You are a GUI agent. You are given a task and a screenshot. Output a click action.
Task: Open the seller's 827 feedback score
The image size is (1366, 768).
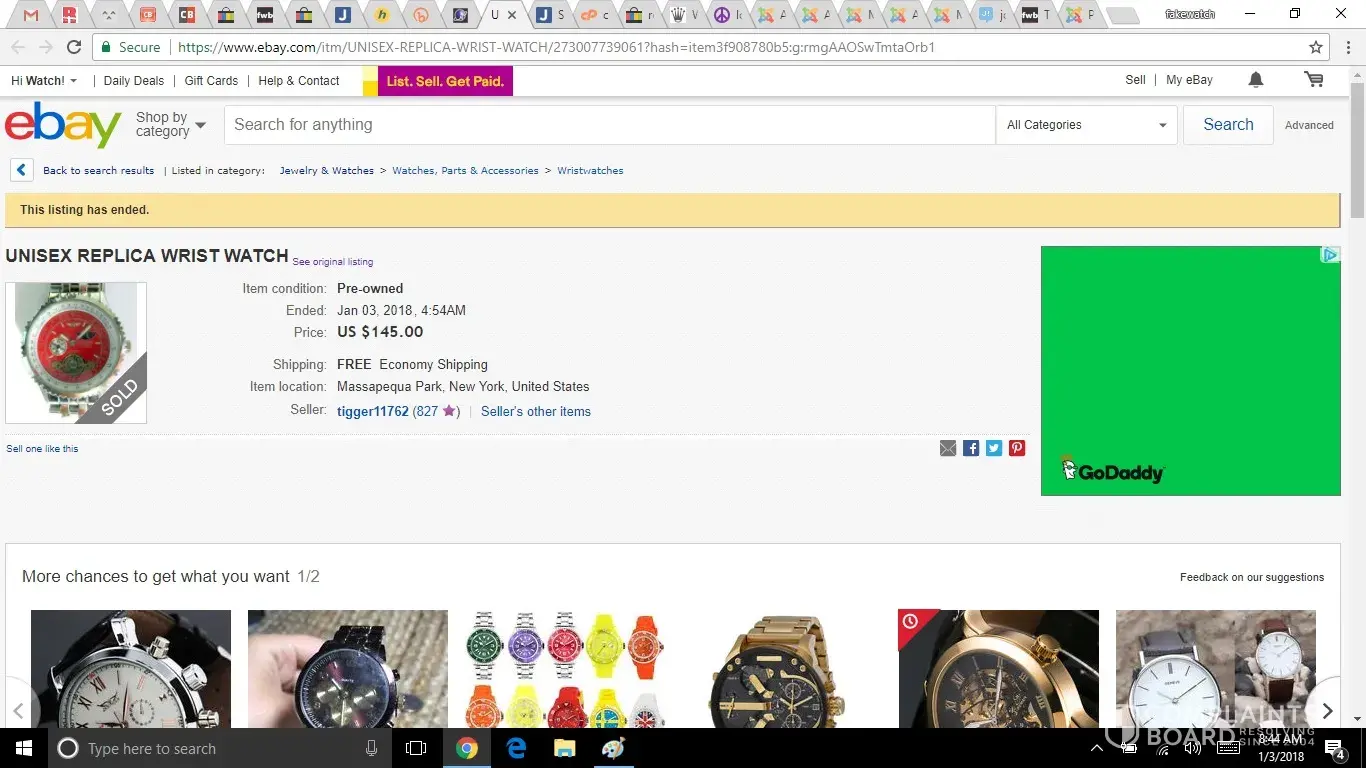click(x=426, y=411)
